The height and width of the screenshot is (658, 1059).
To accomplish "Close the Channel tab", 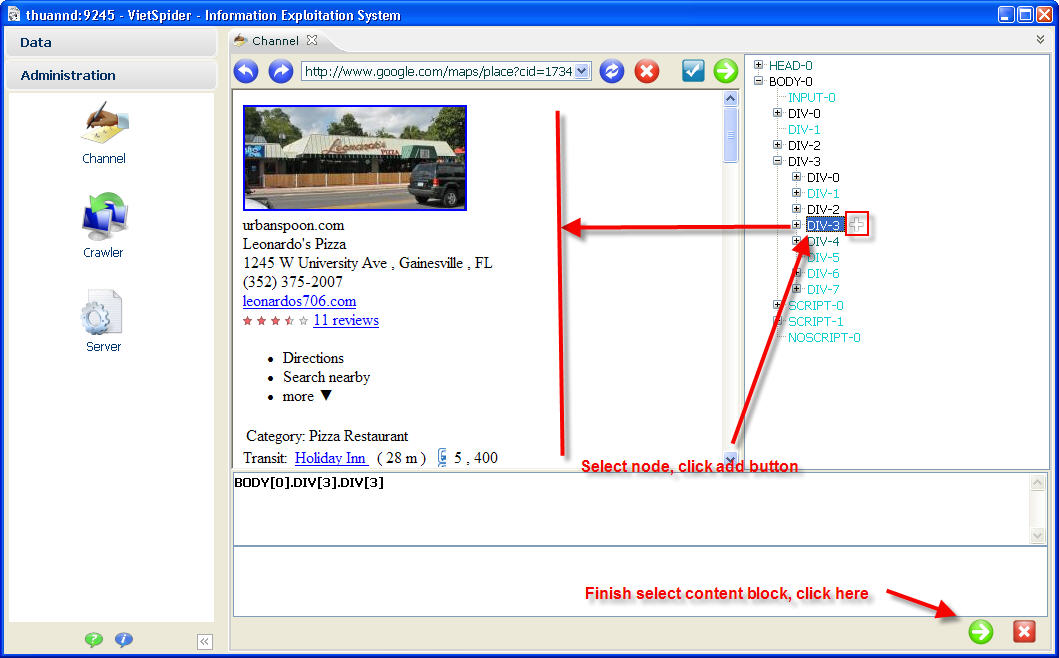I will click(x=311, y=41).
